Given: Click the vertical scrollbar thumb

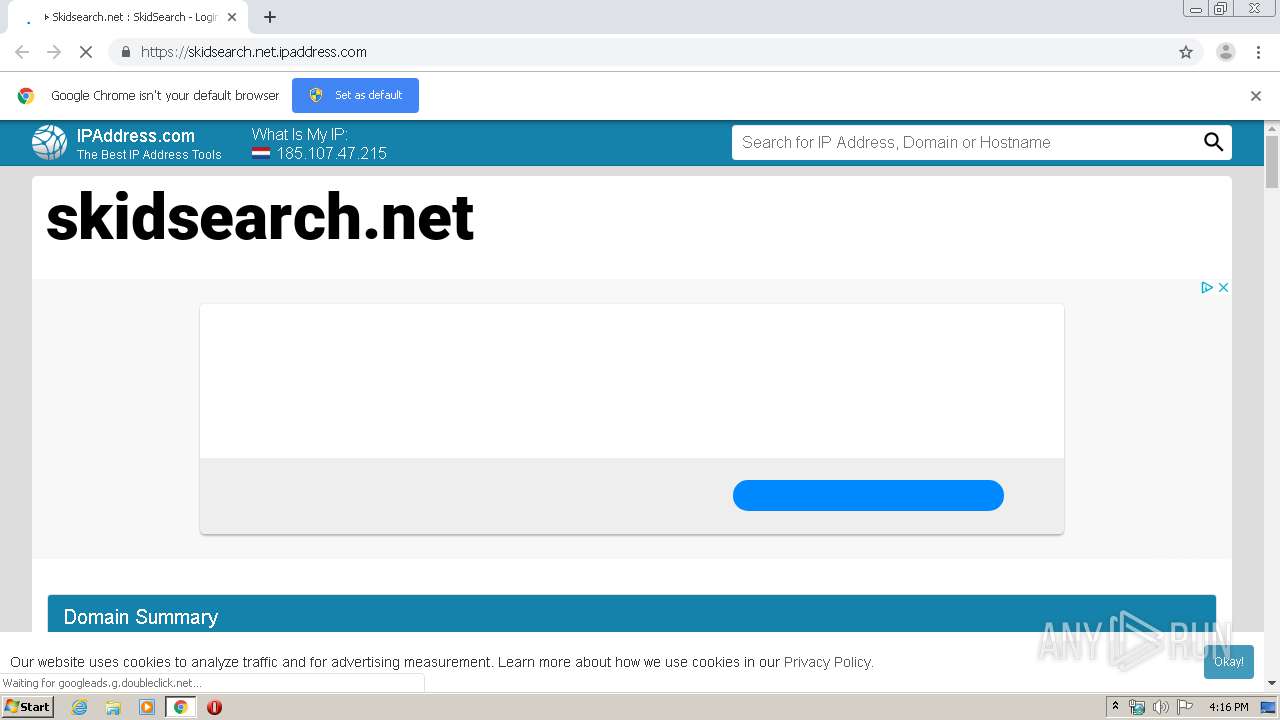Looking at the screenshot, I should [1272, 162].
